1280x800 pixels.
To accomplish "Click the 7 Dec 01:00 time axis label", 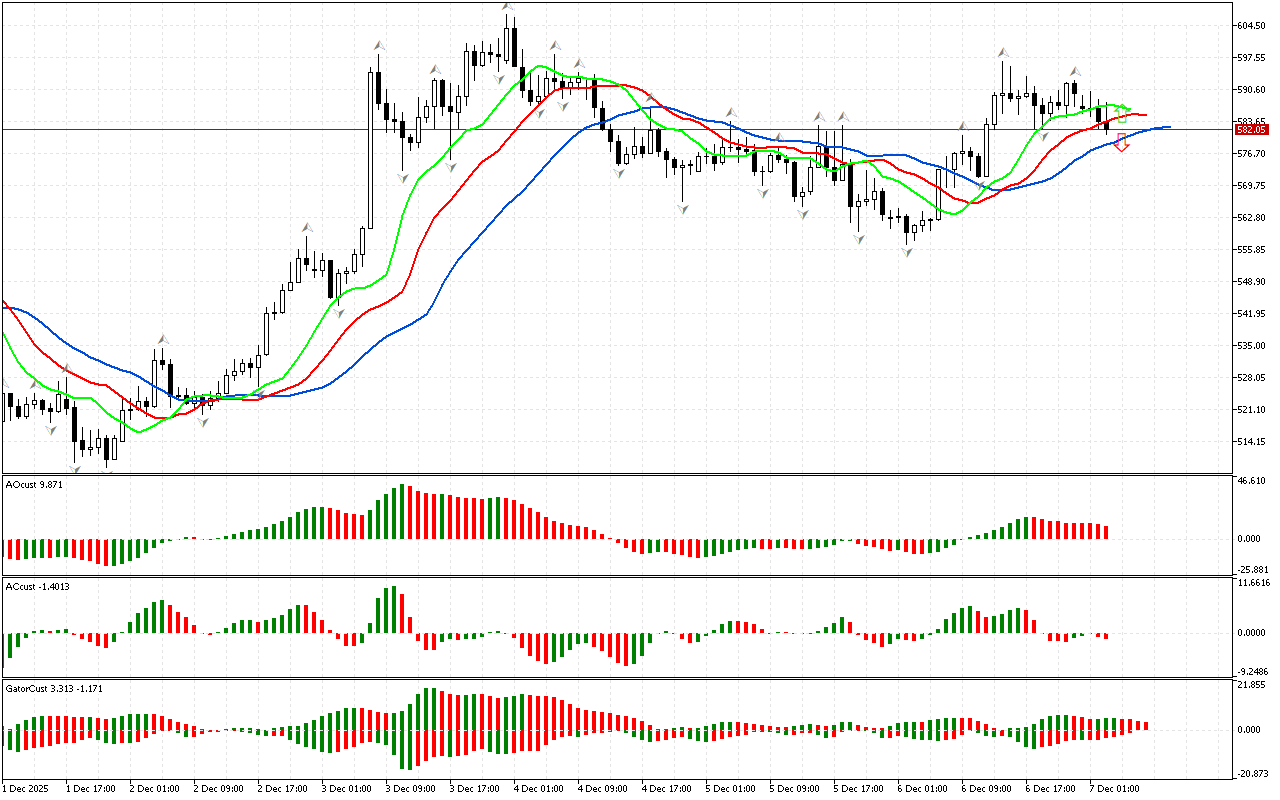I will click(x=1113, y=788).
